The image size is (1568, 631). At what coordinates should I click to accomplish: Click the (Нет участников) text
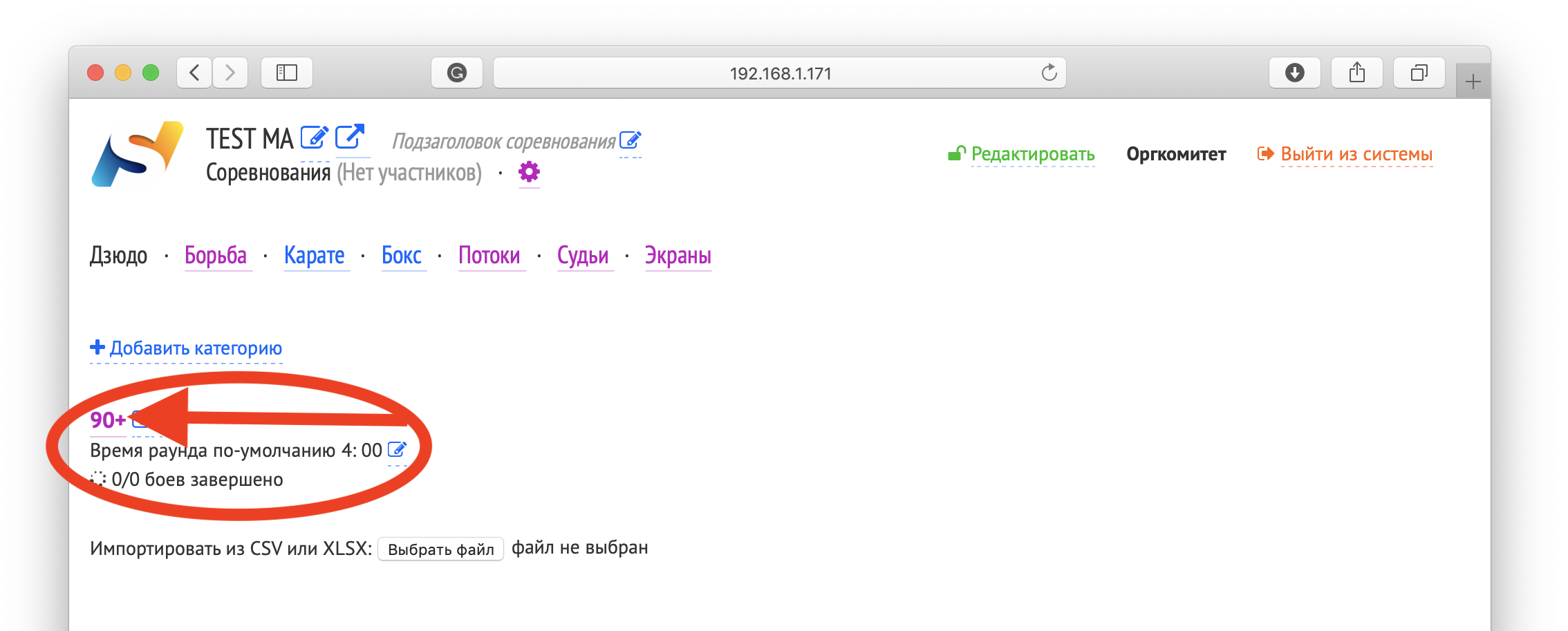pos(409,172)
